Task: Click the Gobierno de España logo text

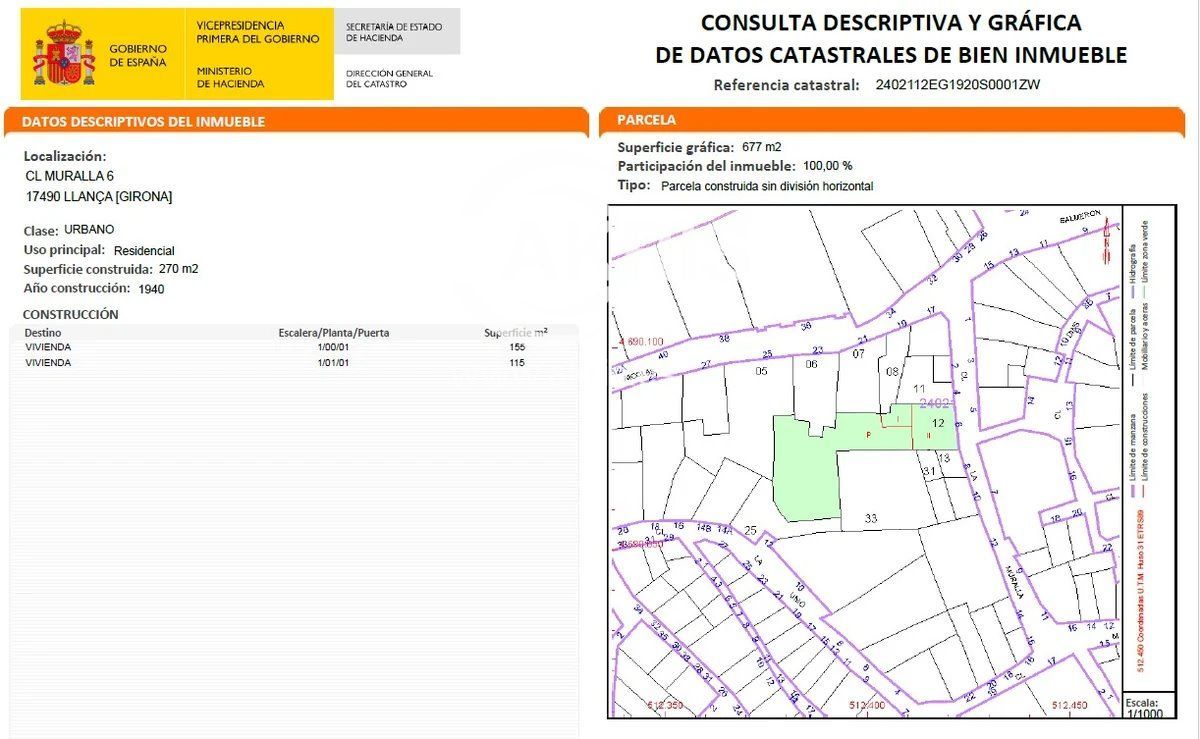Action: [x=138, y=55]
